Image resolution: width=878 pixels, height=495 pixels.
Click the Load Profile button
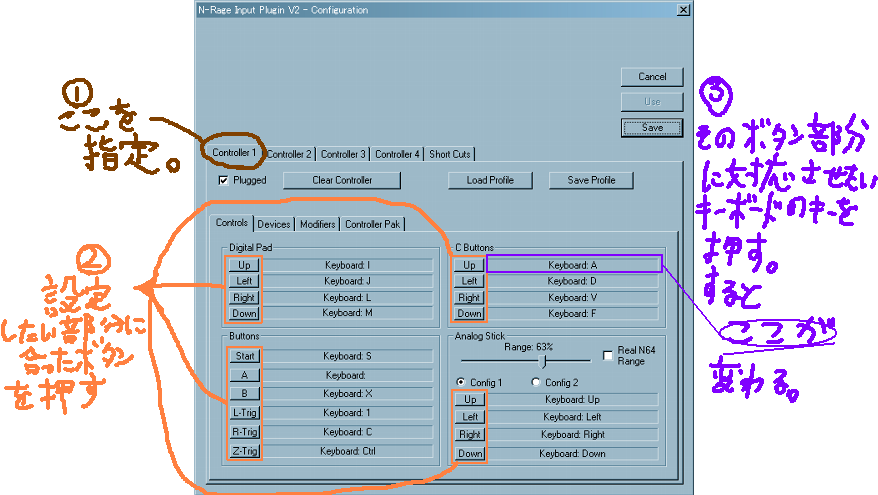coord(490,180)
